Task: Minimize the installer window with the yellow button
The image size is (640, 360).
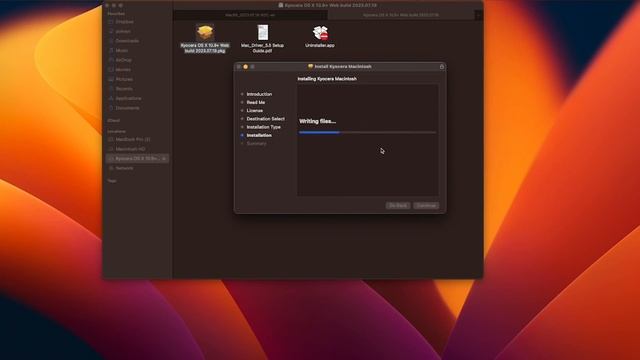Action: click(246, 67)
